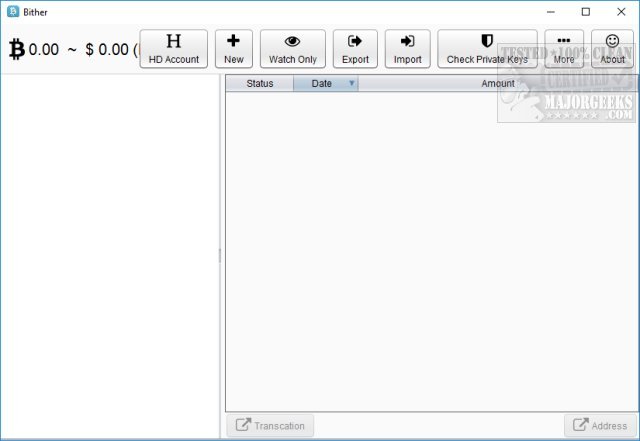The height and width of the screenshot is (441, 640).
Task: Click the Amount column header
Action: [x=498, y=83]
